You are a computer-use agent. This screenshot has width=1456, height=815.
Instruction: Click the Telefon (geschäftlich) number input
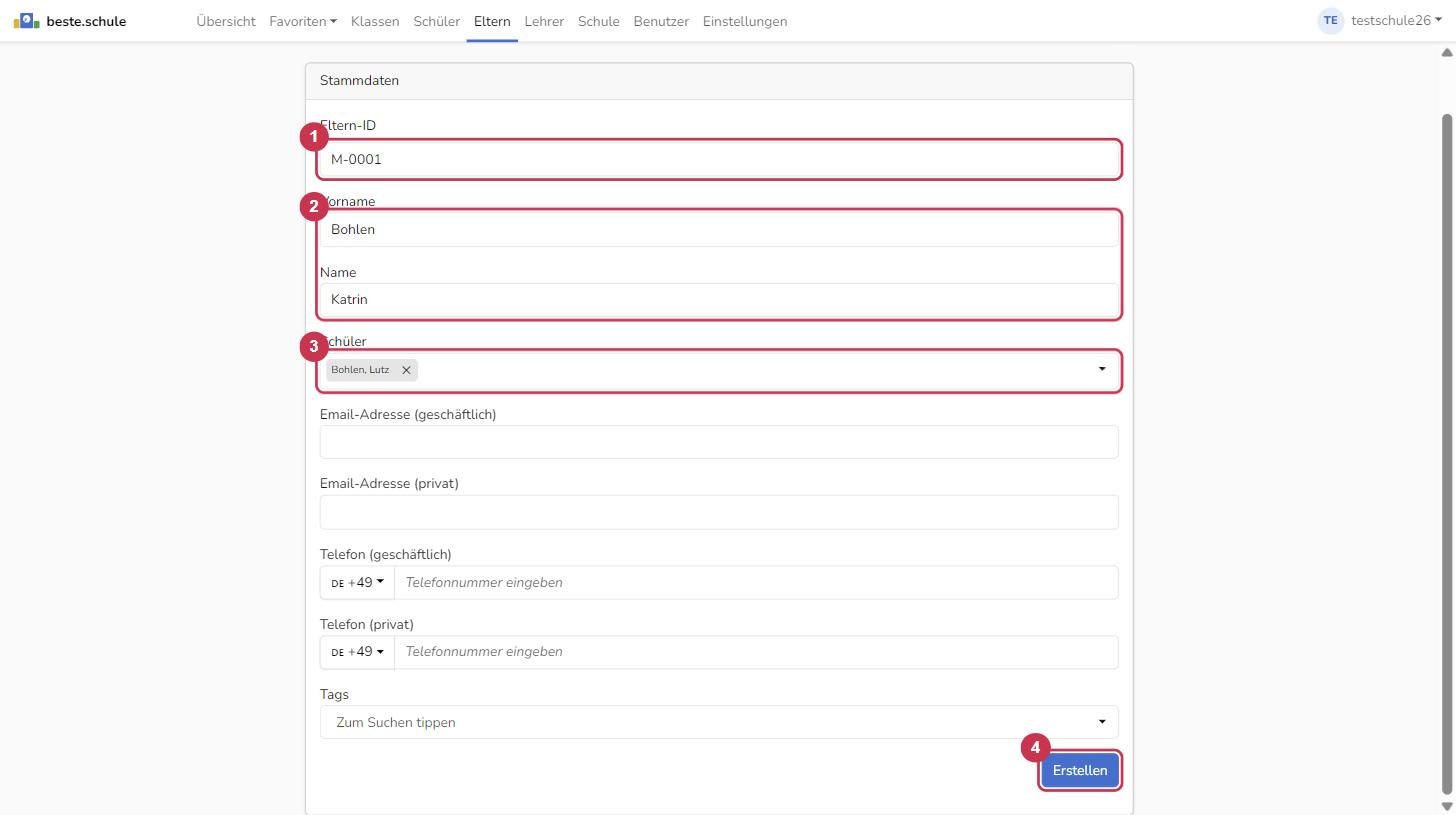click(x=756, y=582)
